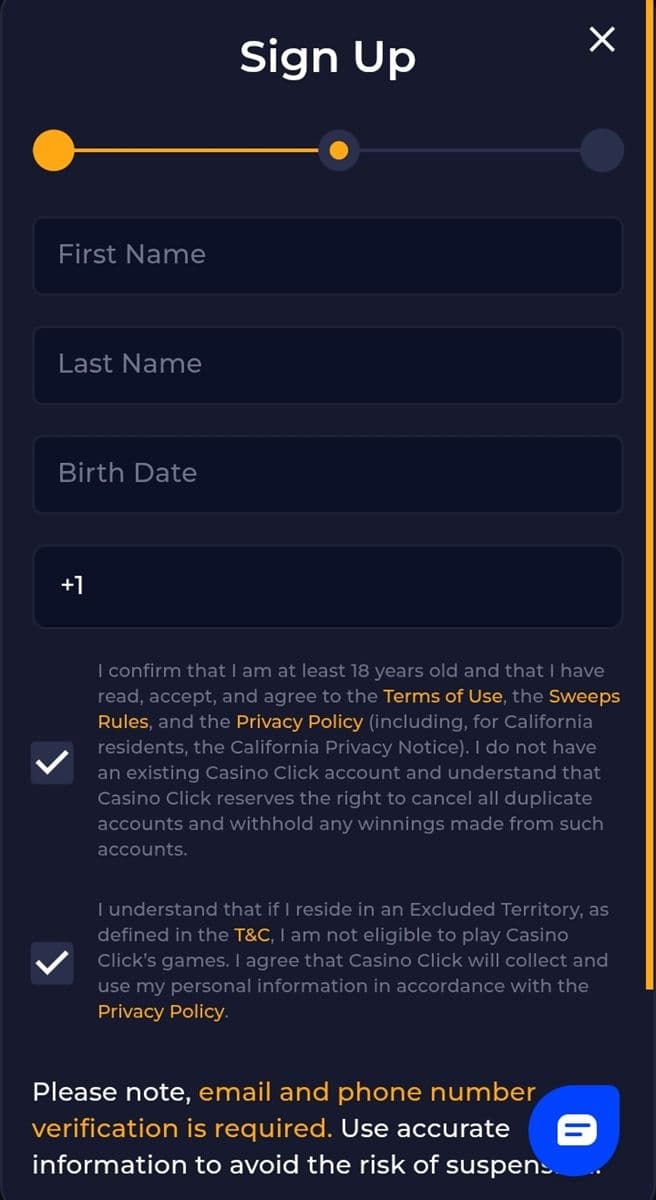
Task: Open the Birth Date picker
Action: (x=328, y=474)
